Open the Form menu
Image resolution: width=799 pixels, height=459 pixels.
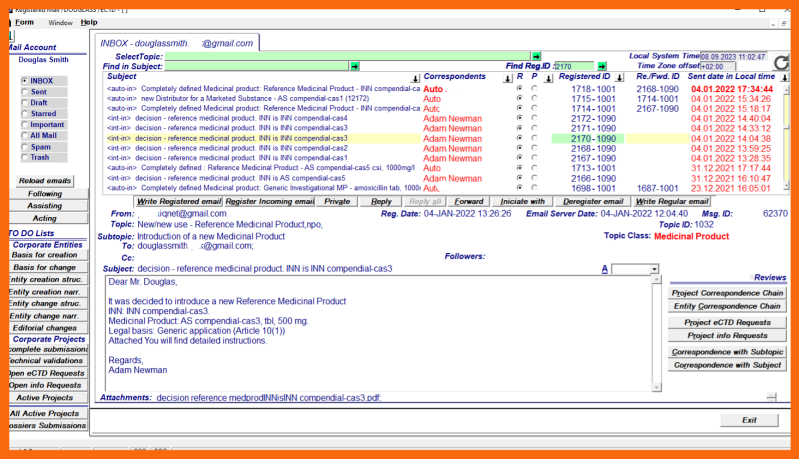[24, 22]
